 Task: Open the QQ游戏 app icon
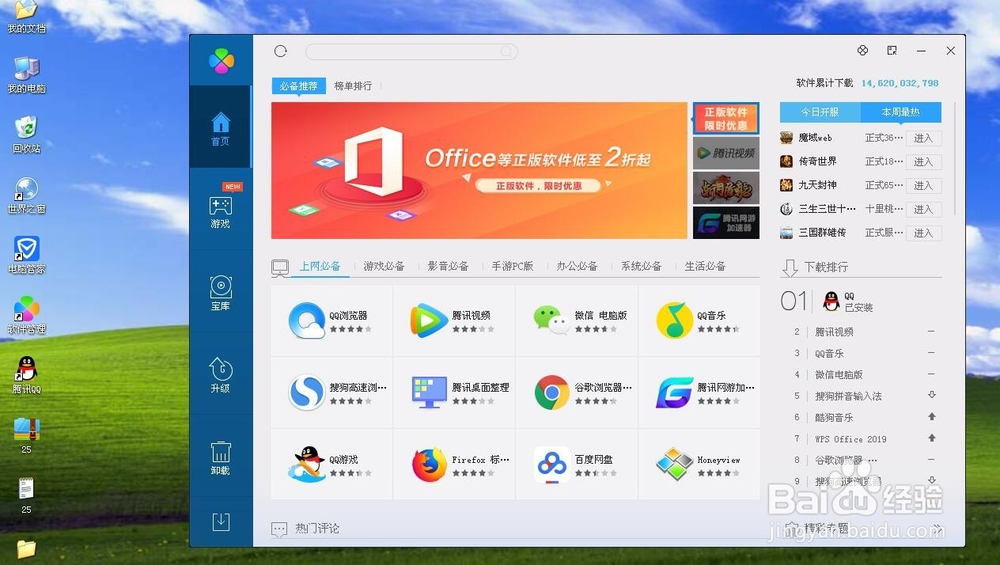tap(307, 464)
